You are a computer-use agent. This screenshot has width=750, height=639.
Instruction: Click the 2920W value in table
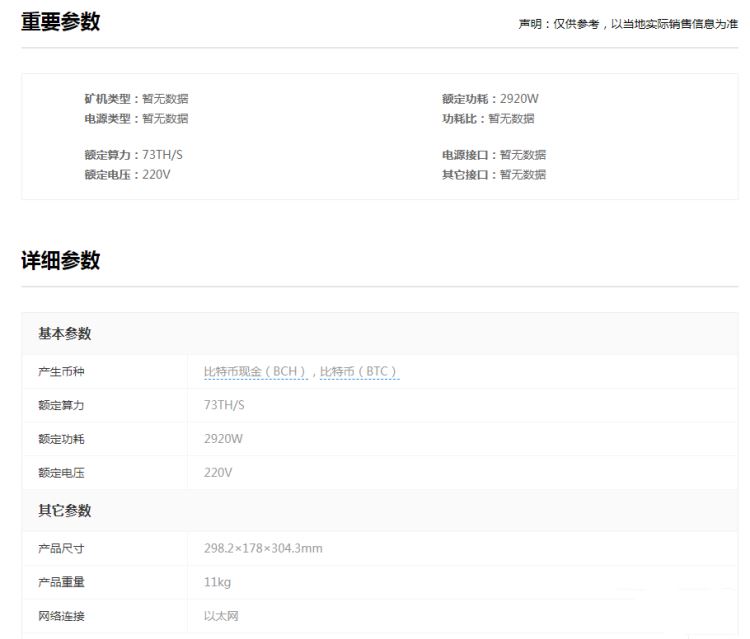click(x=223, y=439)
